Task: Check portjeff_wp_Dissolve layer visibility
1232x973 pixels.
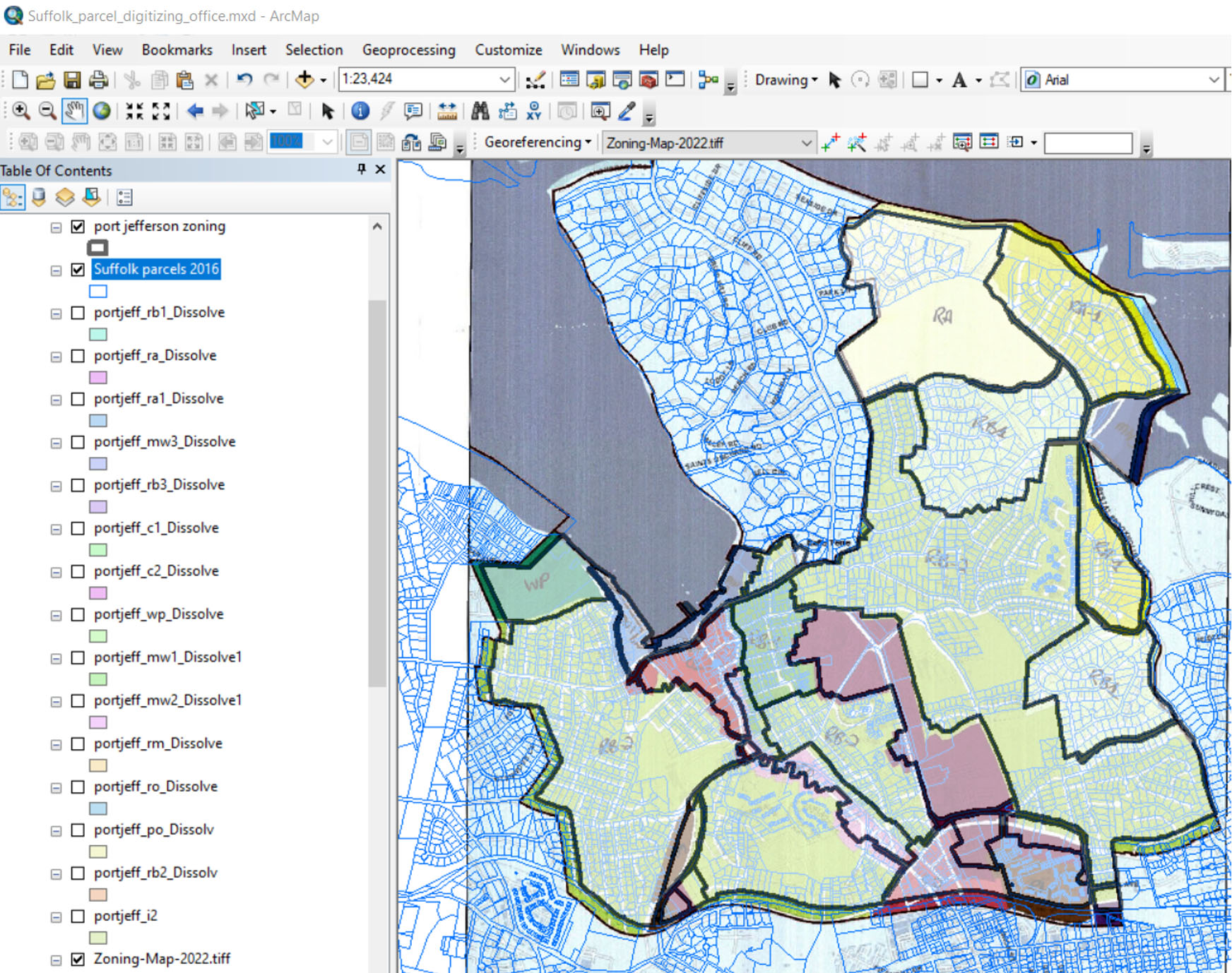Action: pyautogui.click(x=78, y=614)
